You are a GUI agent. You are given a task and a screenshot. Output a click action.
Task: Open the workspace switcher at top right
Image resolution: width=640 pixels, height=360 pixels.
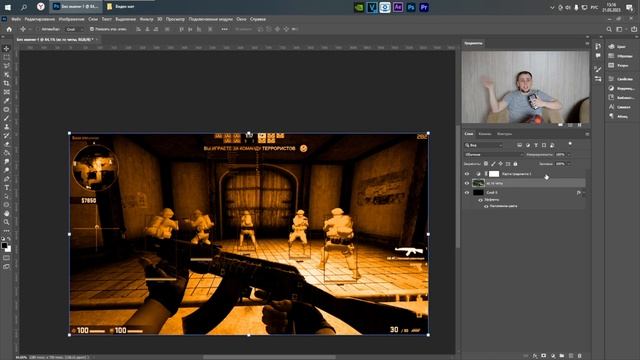point(620,29)
